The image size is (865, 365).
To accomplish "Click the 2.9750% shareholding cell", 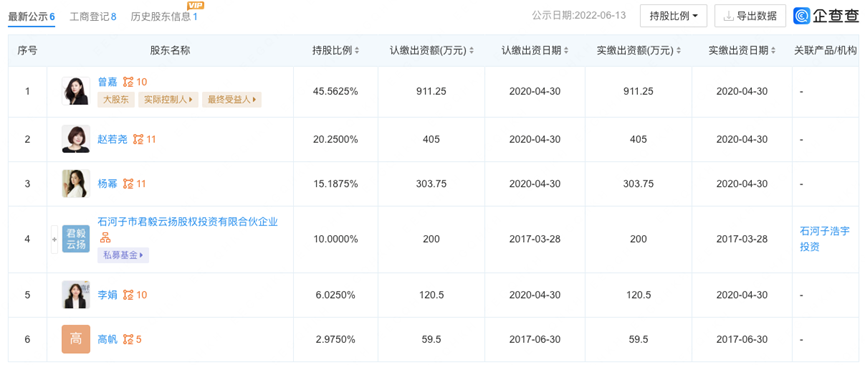I will pyautogui.click(x=335, y=340).
